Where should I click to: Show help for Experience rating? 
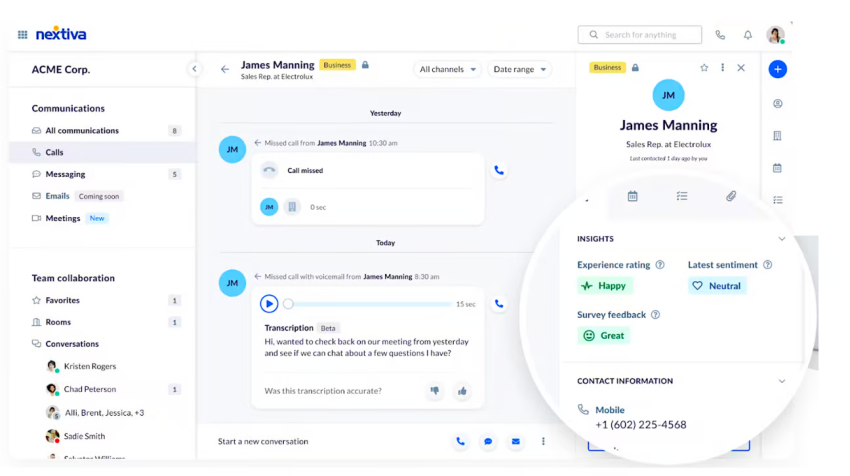click(x=660, y=265)
